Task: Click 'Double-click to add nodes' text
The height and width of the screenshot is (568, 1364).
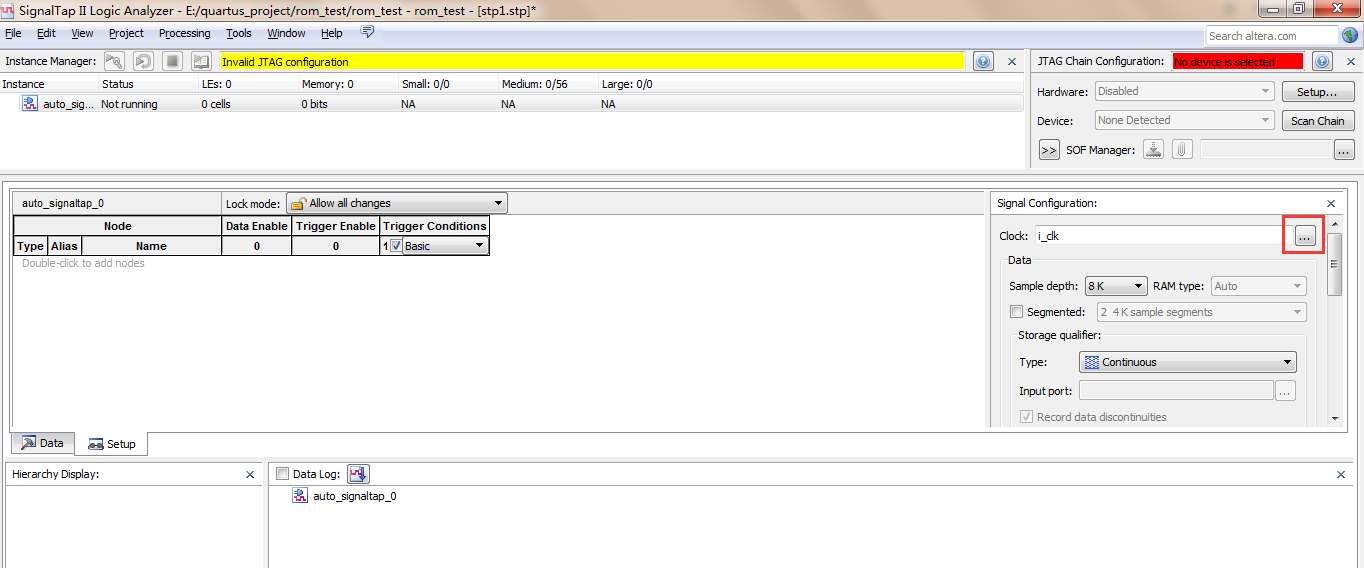Action: coord(83,263)
